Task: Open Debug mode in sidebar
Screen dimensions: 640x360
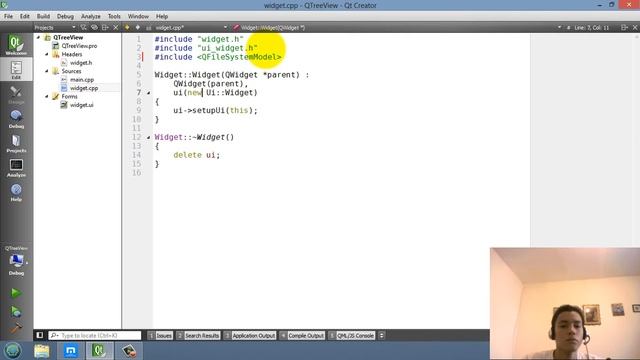Action: pyautogui.click(x=16, y=118)
